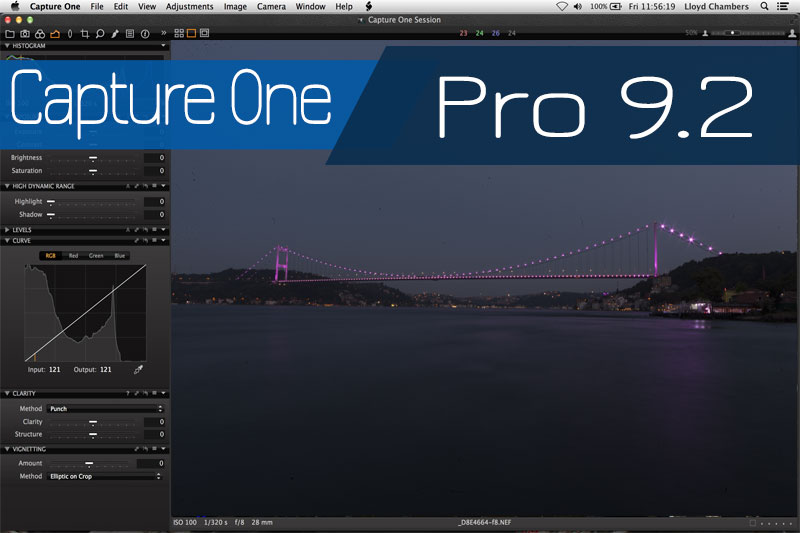Open the Lens tool tab oval icon
The width and height of the screenshot is (800, 533).
70,34
